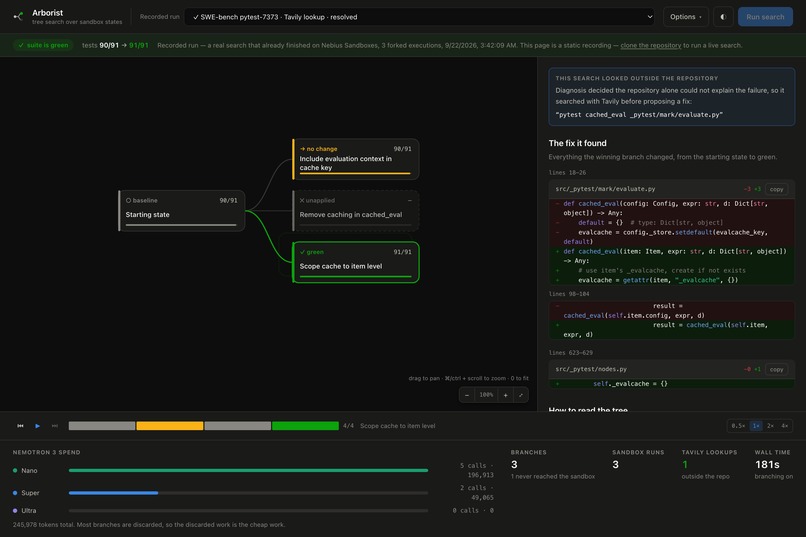Play the recorded search
The width and height of the screenshot is (806, 537).
point(38,426)
